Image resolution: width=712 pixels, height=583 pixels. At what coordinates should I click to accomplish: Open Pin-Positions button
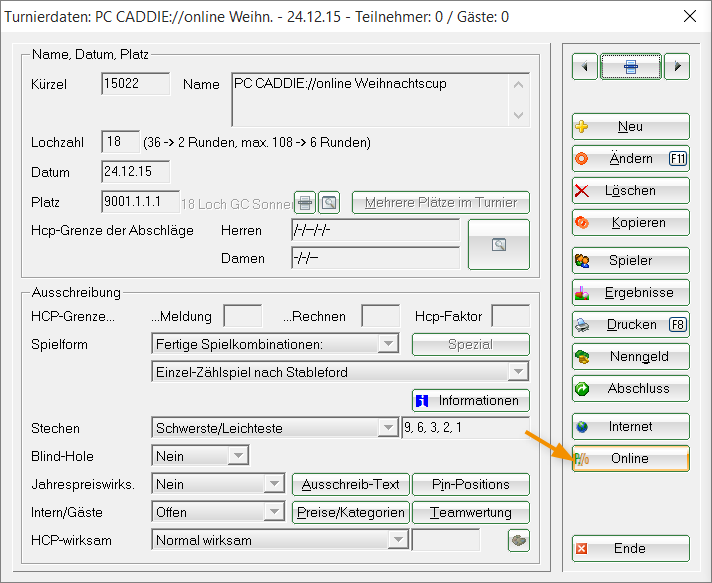pos(470,484)
